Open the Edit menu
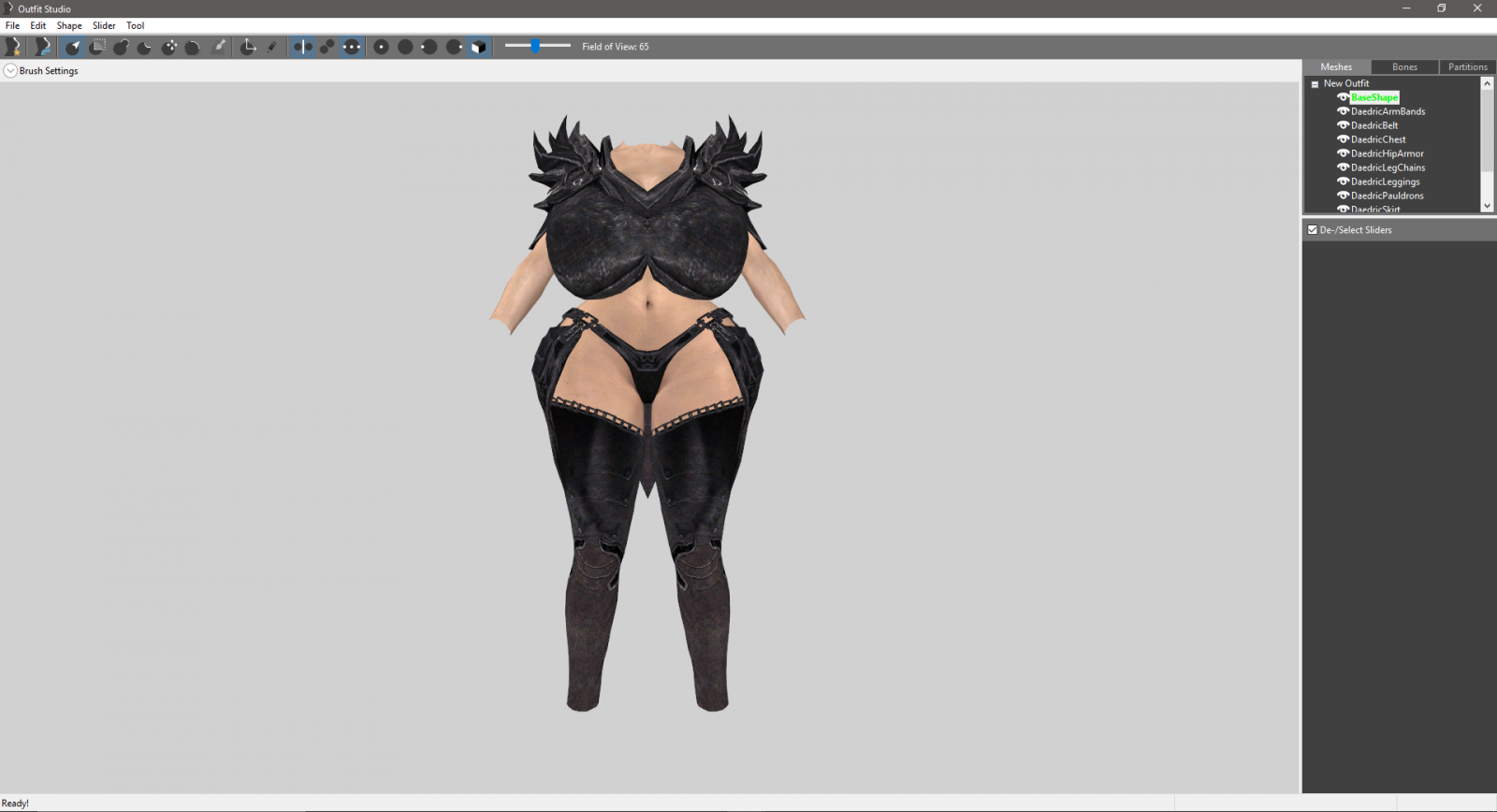1497x812 pixels. 38,26
